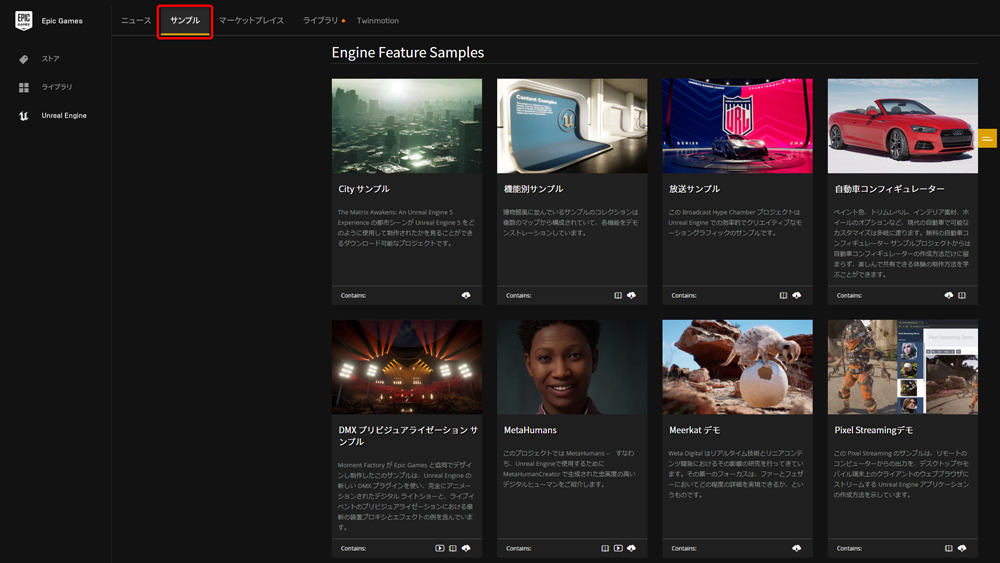Select the Unreal Engine sidebar logo icon

(x=24, y=115)
